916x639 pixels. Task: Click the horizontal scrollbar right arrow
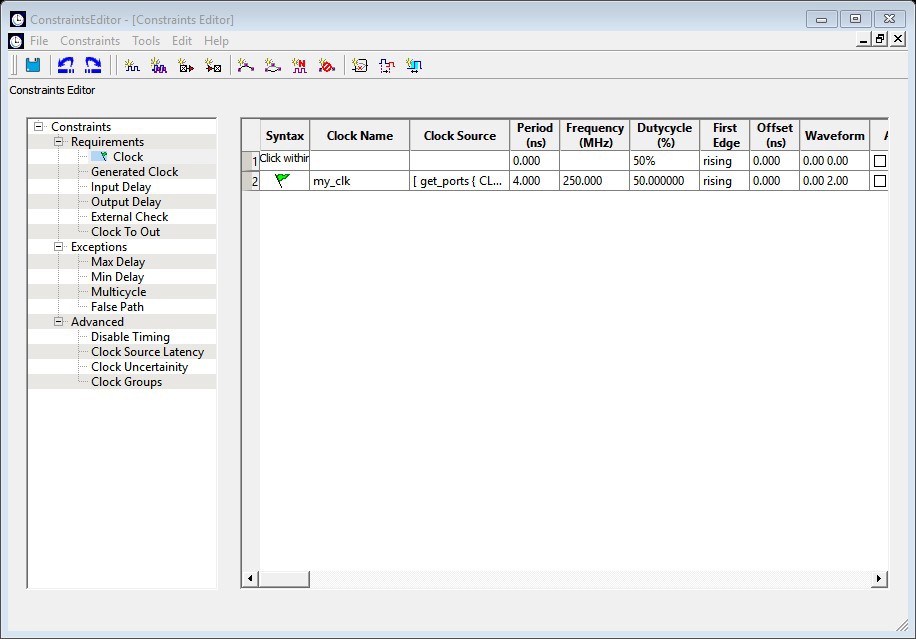tap(879, 579)
